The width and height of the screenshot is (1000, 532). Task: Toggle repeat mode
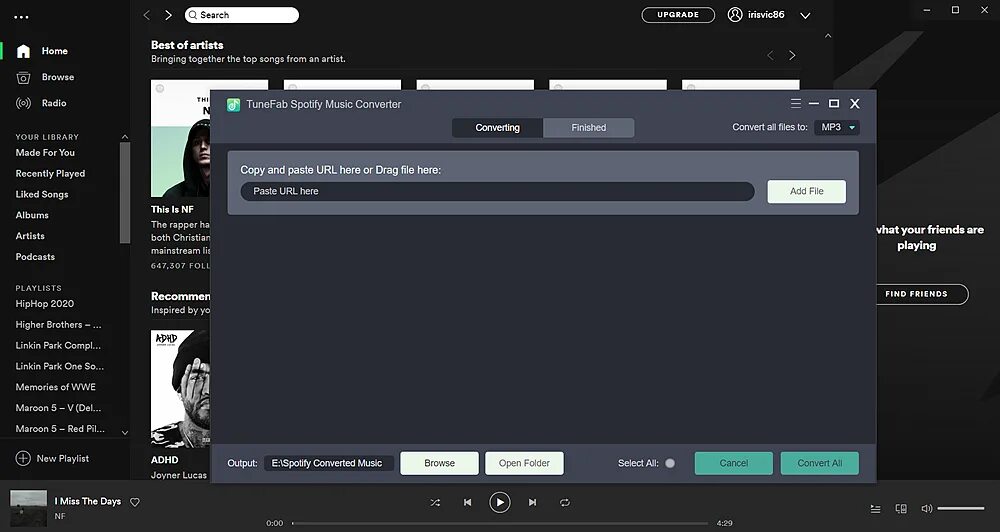565,503
